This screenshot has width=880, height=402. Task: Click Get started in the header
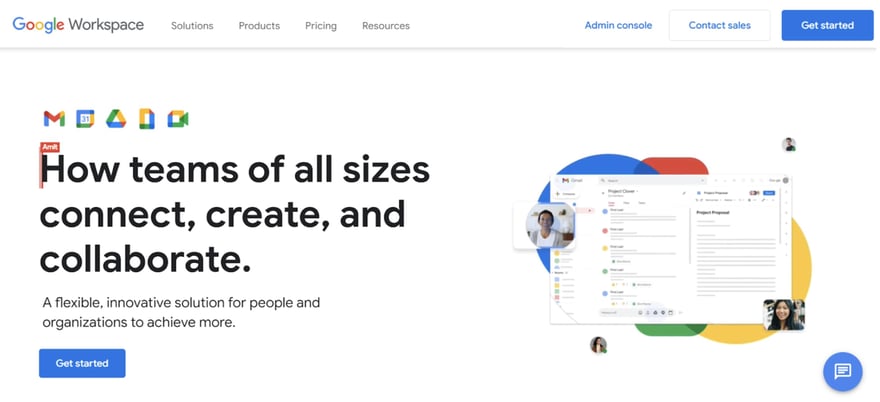coord(826,25)
